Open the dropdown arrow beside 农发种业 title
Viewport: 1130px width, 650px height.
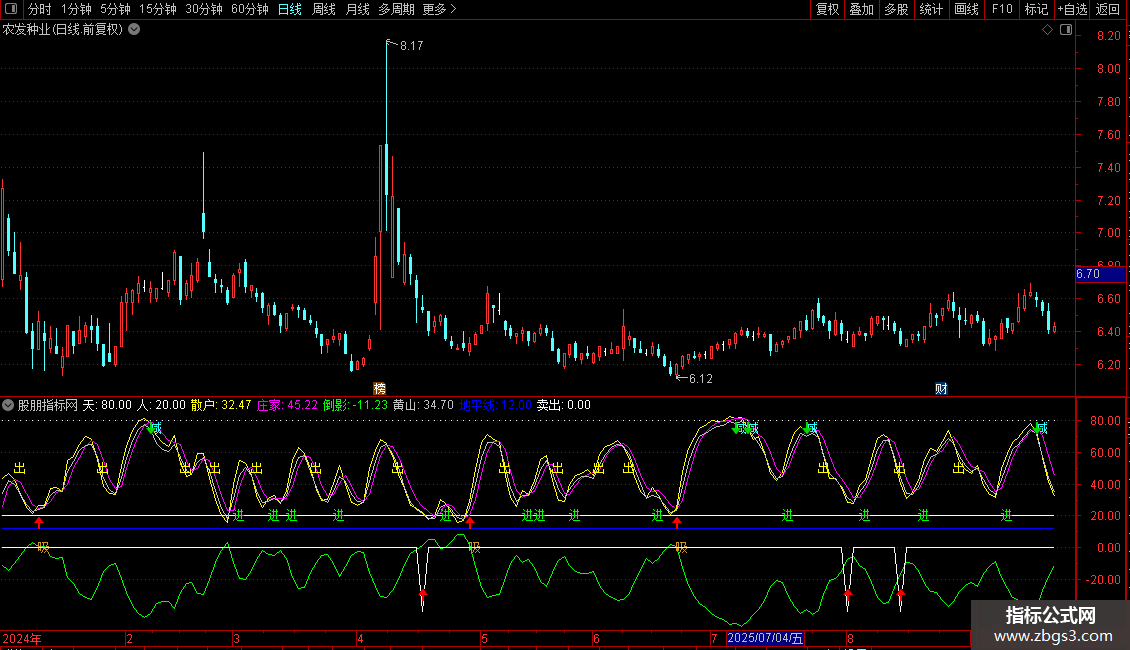click(x=134, y=29)
